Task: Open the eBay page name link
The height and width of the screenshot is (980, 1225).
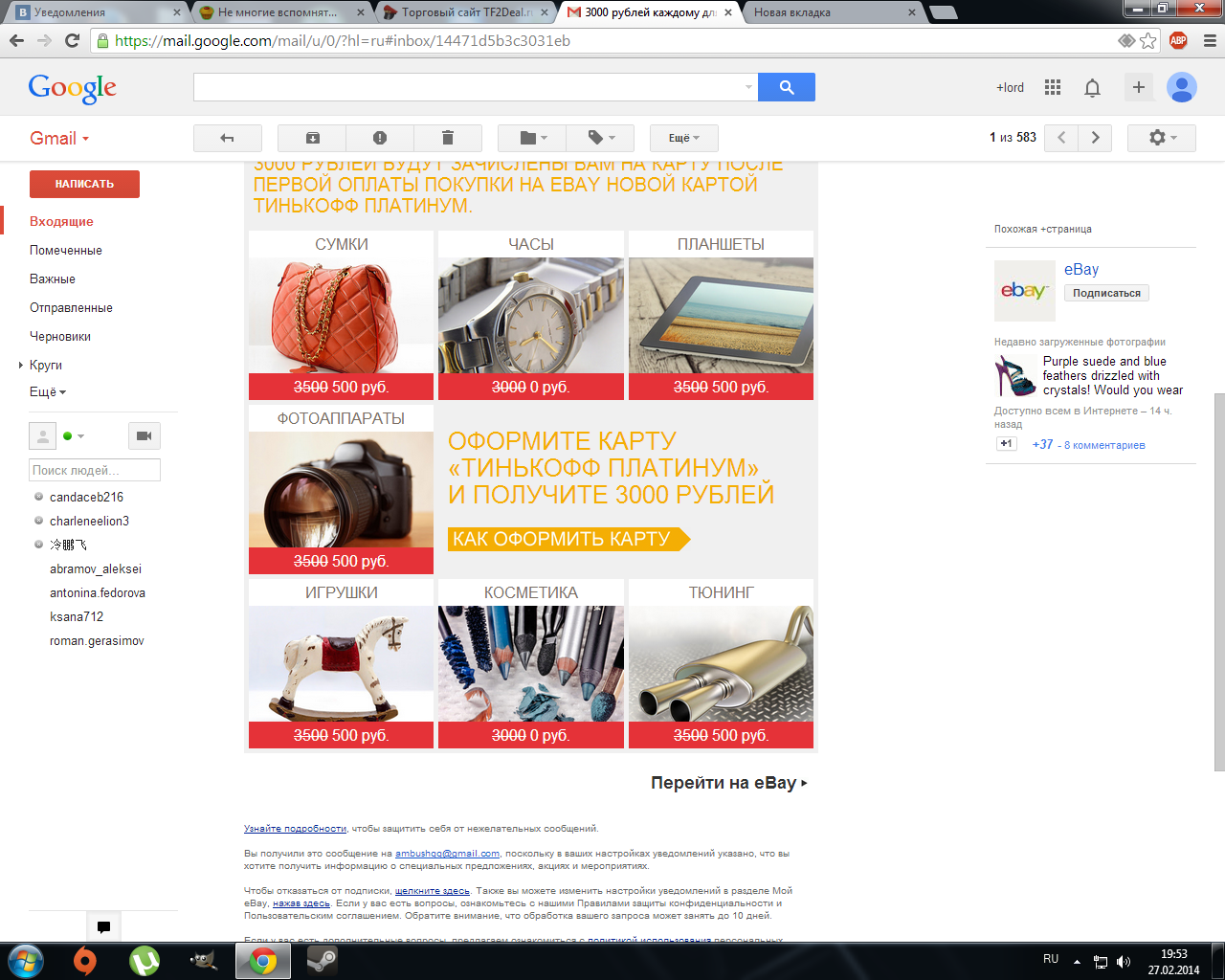Action: [1081, 270]
